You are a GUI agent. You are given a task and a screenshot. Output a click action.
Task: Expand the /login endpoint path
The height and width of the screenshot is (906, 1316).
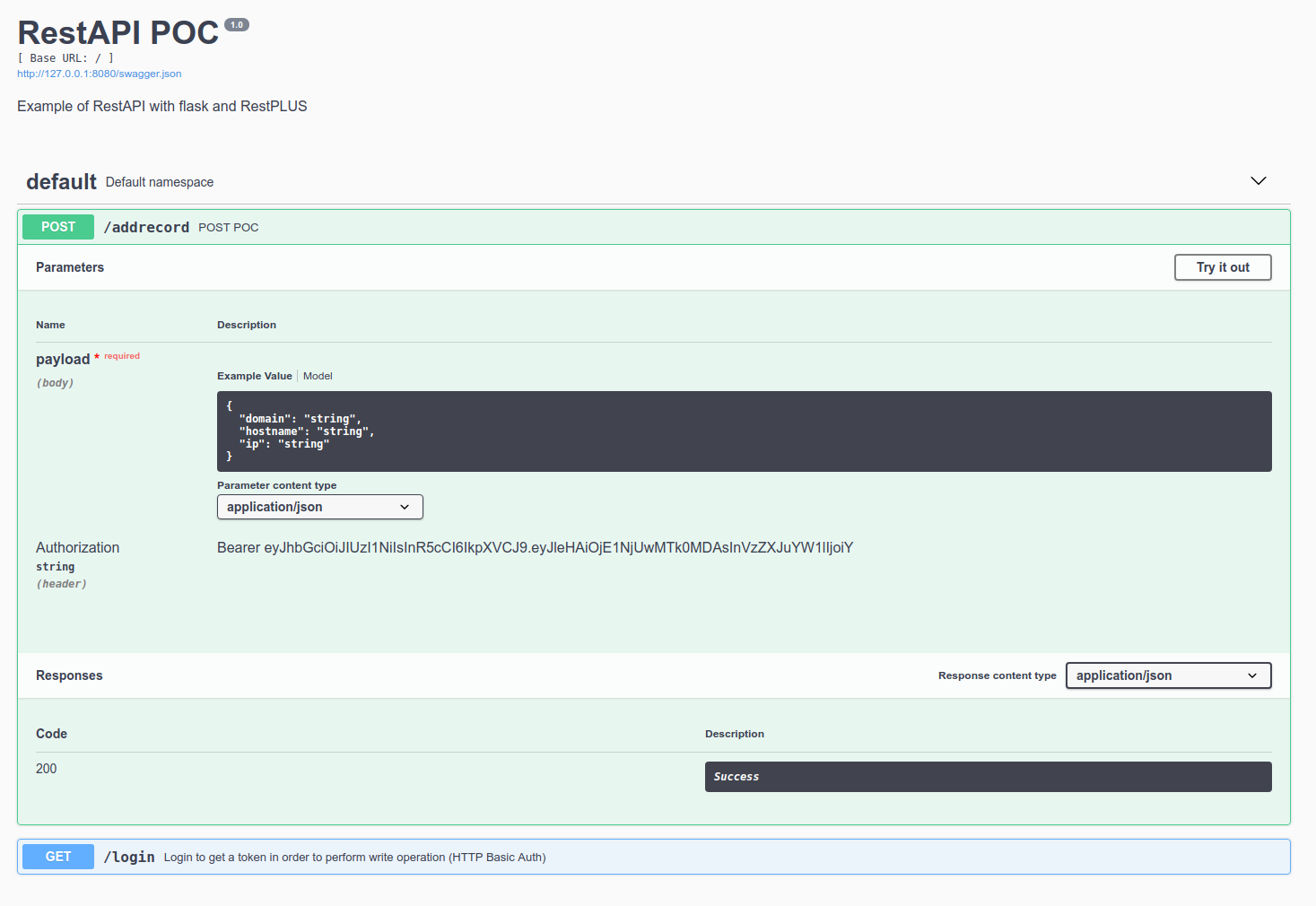coord(129,858)
